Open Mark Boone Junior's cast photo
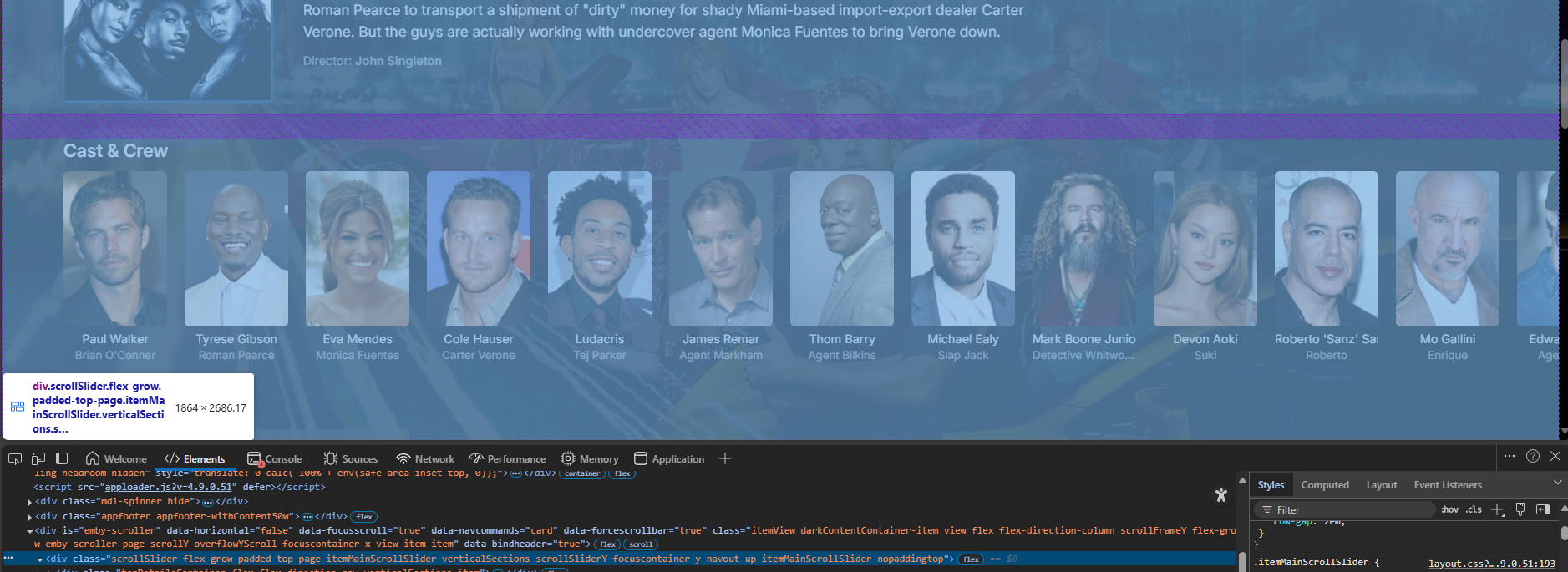 click(1084, 249)
